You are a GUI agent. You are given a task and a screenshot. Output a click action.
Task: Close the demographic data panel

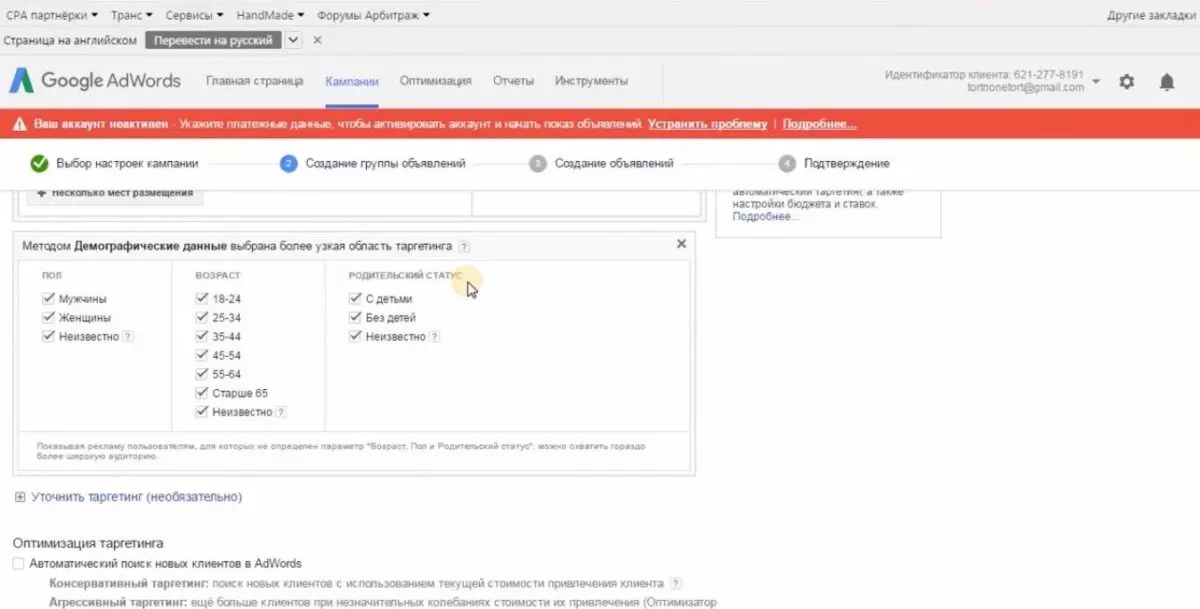[682, 244]
